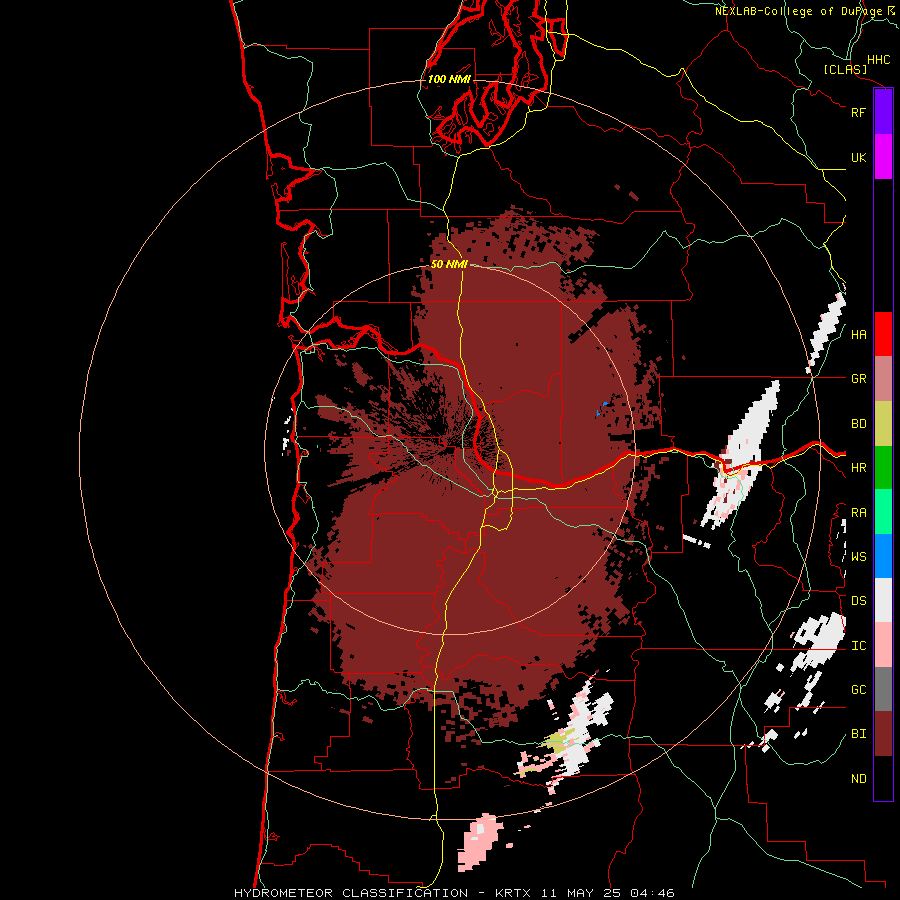
Task: Click the green HR legend color swatch
Action: pos(883,468)
